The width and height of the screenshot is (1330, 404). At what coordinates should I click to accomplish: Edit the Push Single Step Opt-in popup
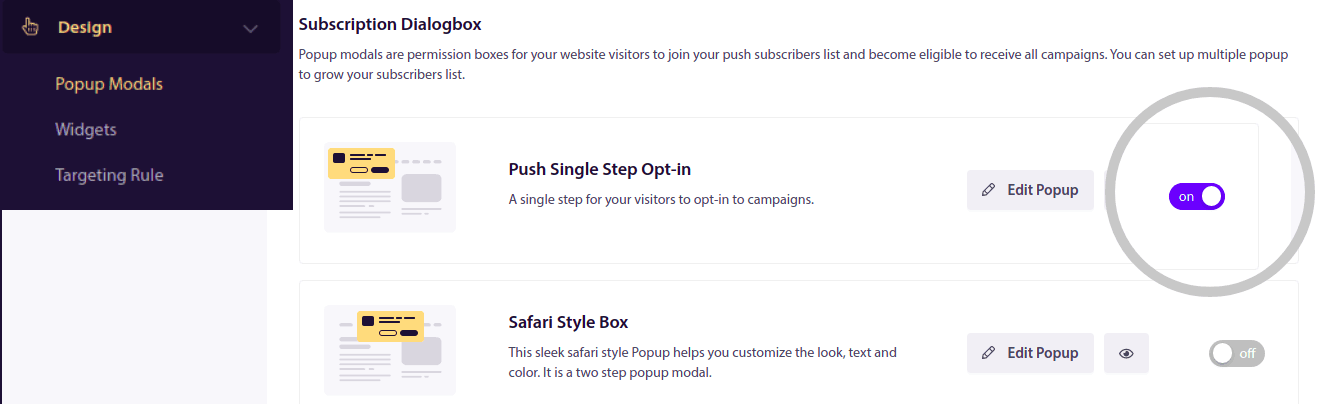(1030, 190)
